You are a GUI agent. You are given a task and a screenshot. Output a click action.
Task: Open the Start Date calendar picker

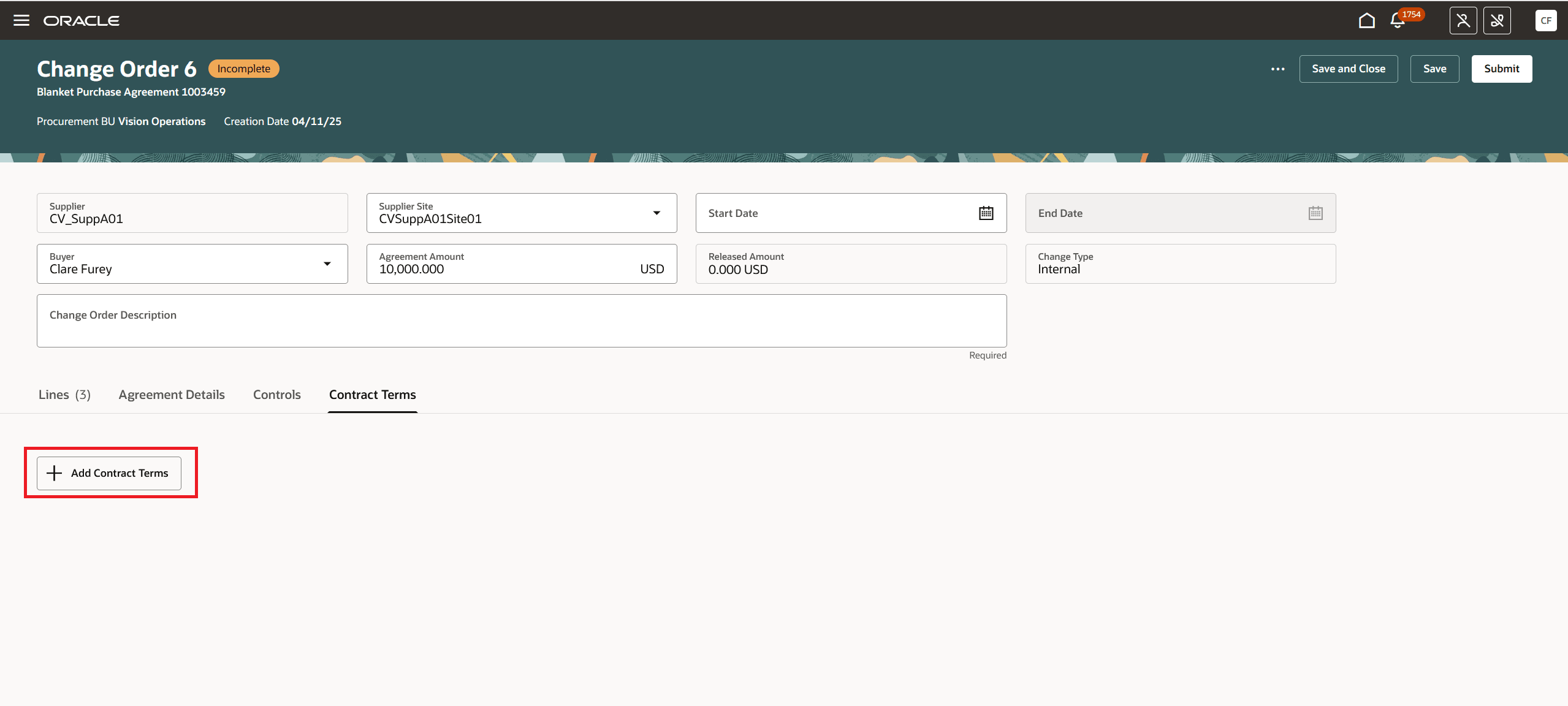click(x=985, y=213)
